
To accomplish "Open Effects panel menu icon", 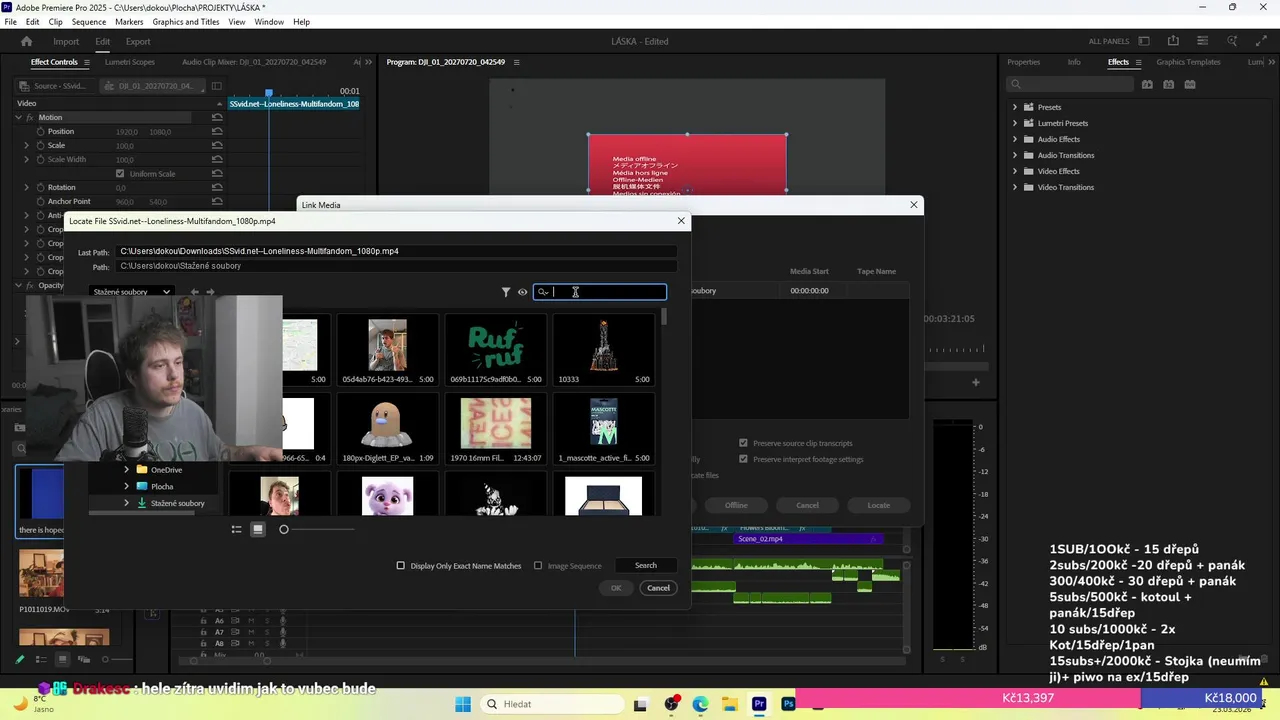I will [x=1139, y=62].
